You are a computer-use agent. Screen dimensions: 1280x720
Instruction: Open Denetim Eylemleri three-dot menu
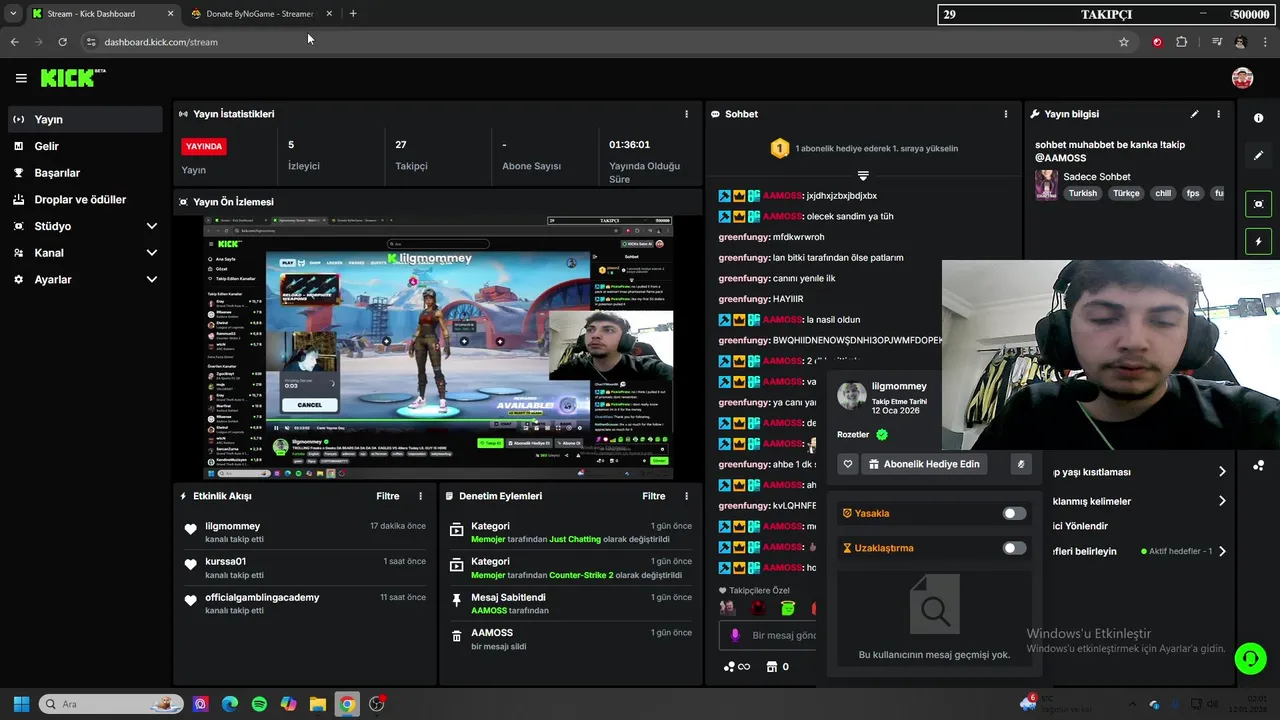click(x=686, y=496)
